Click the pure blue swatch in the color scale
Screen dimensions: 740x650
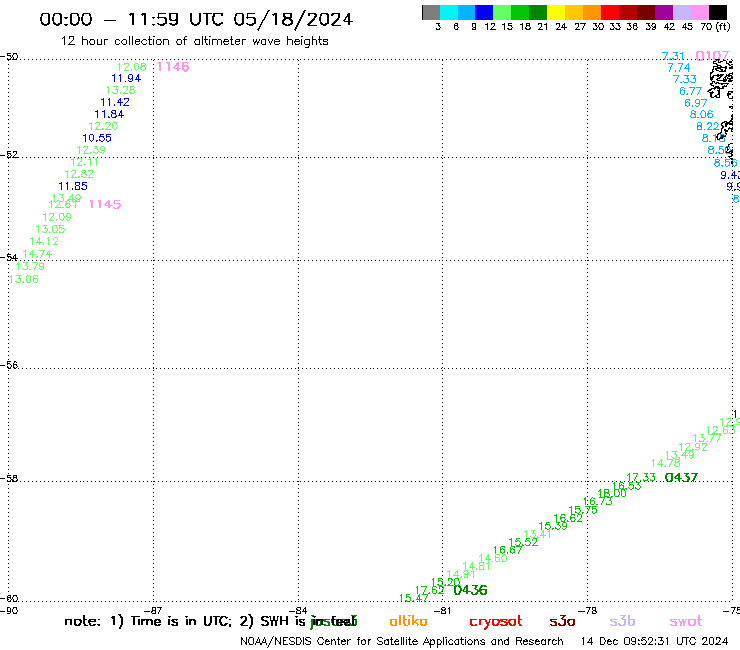484,12
